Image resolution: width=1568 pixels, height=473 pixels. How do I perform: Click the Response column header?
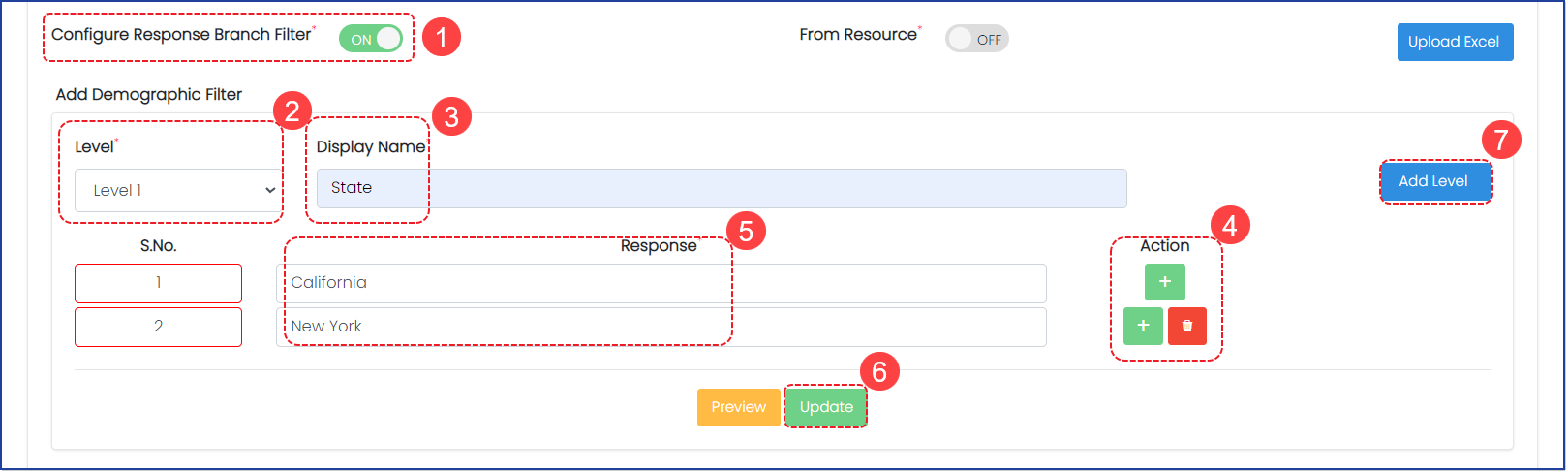pyautogui.click(x=659, y=246)
